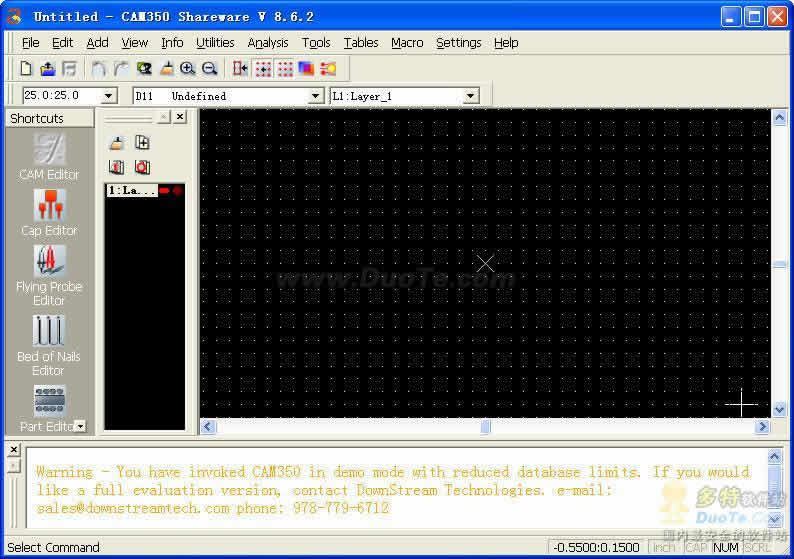Click layer panel pin button
Viewport: 794px width, 559px height.
click(x=164, y=117)
